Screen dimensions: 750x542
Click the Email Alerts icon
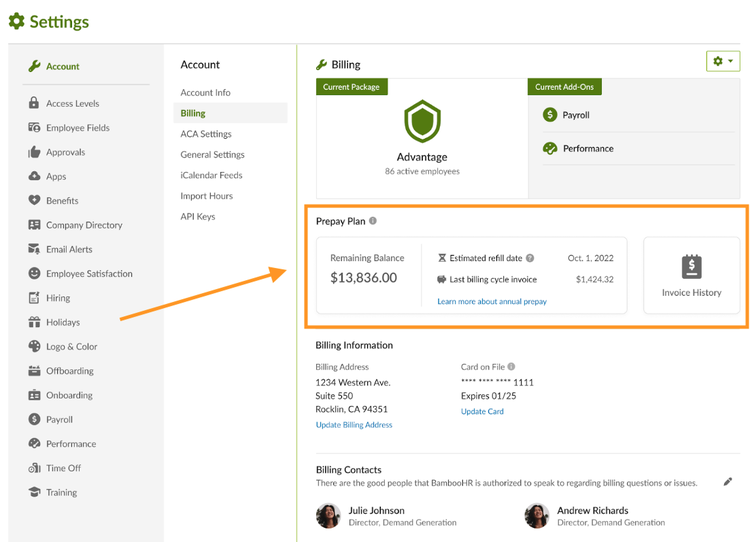[x=34, y=249]
